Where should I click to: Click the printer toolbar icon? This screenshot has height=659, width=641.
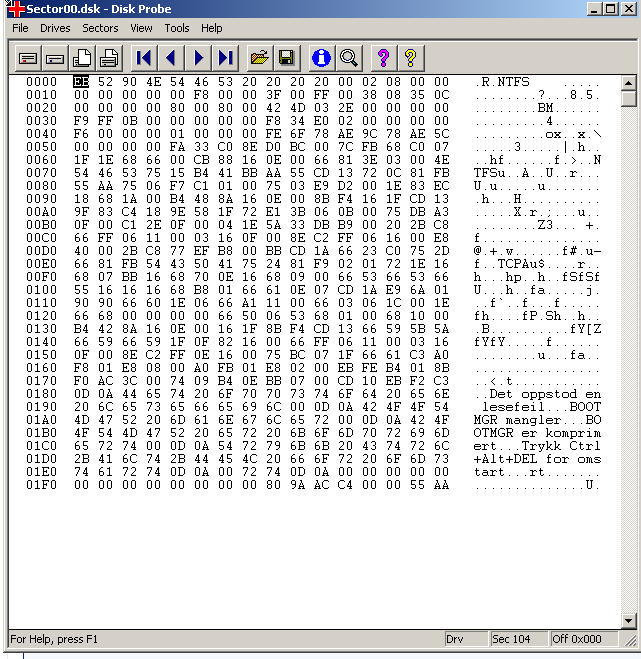pyautogui.click(x=109, y=58)
